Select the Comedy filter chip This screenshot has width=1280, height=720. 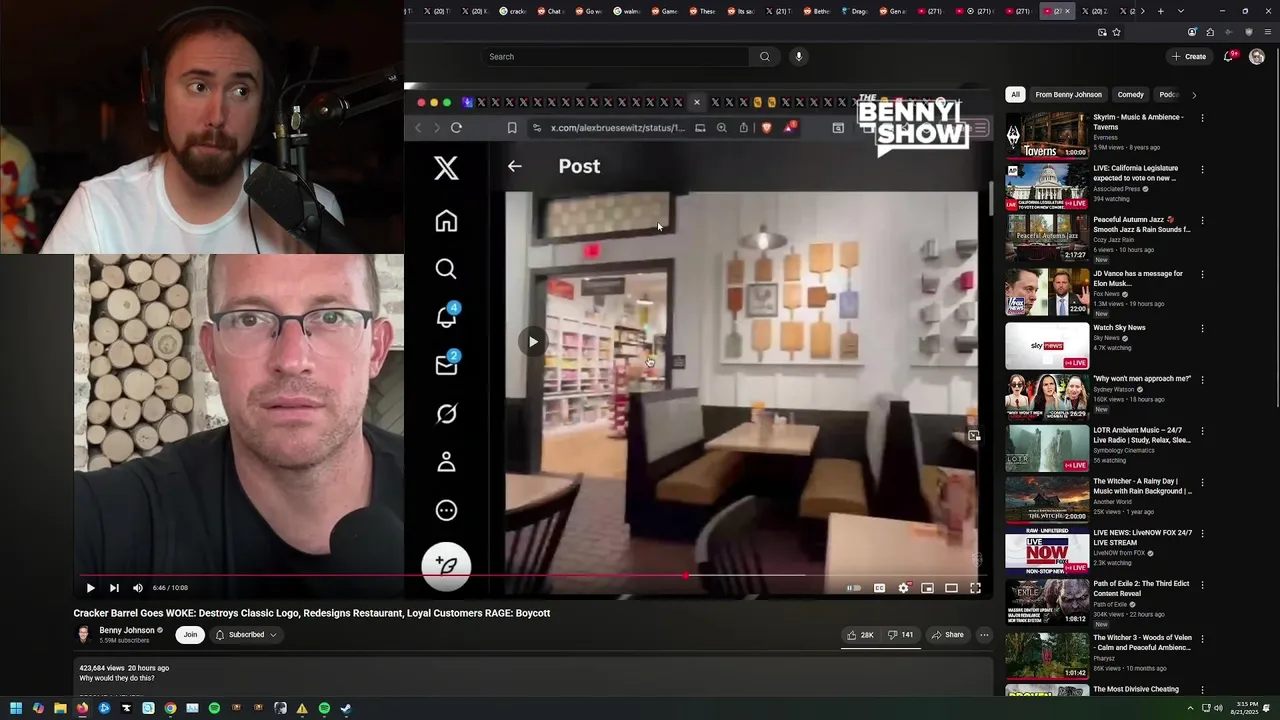click(x=1131, y=95)
